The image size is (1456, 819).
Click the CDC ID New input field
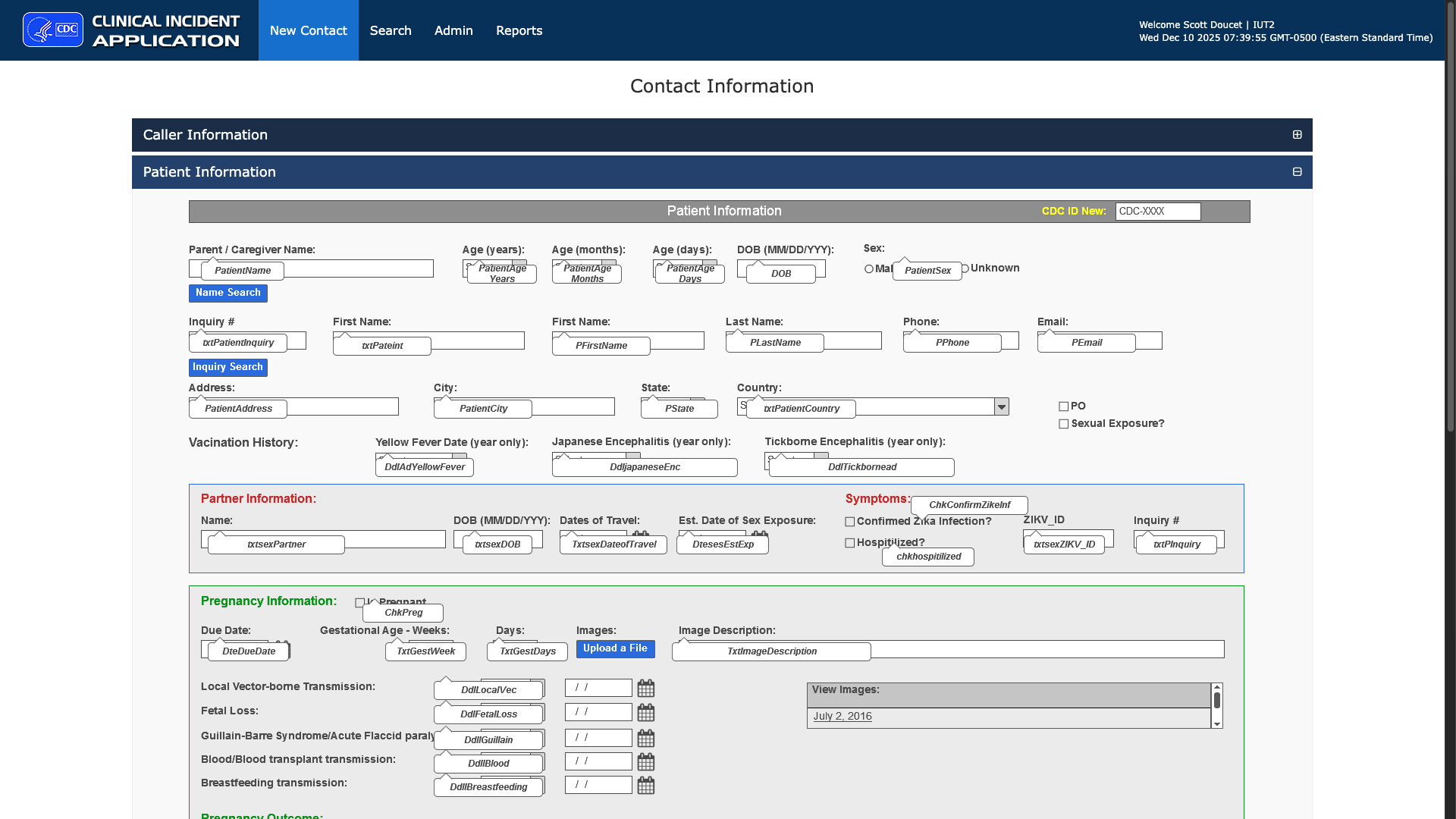(x=1157, y=212)
